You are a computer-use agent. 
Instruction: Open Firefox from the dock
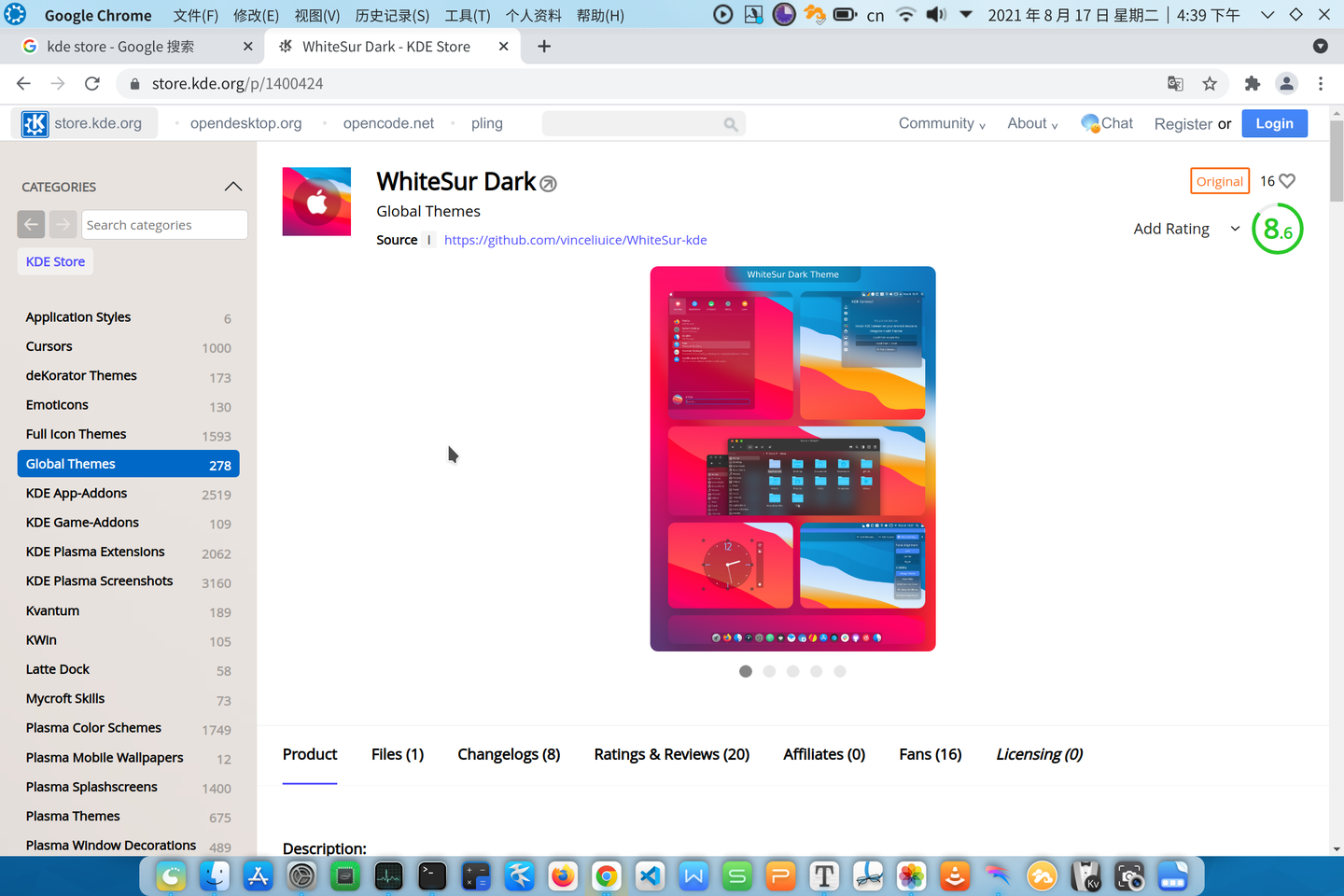(563, 875)
